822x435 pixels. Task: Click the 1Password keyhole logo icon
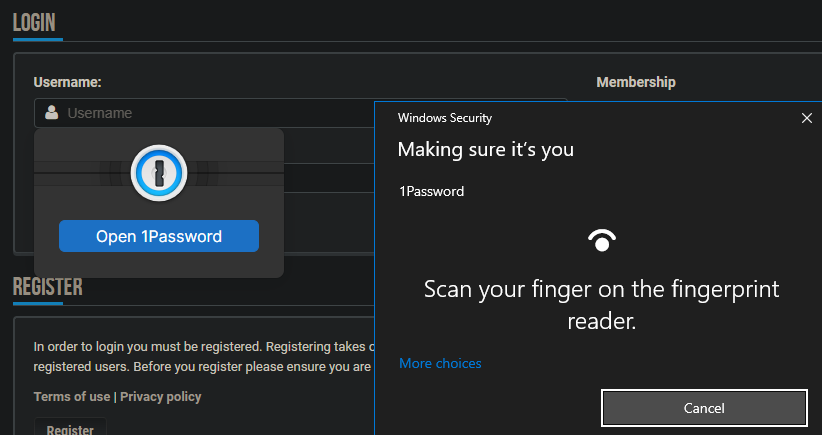pos(158,175)
